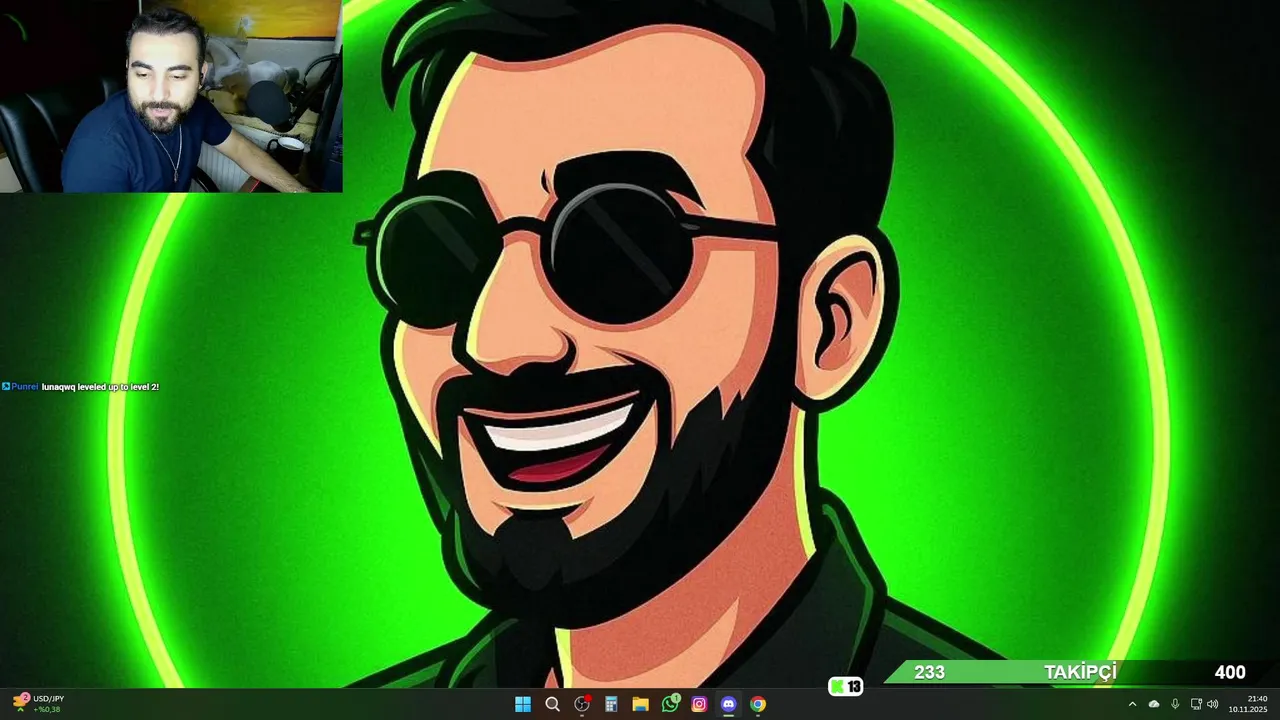Open taskbar Search
The image size is (1280, 720).
pyautogui.click(x=552, y=704)
